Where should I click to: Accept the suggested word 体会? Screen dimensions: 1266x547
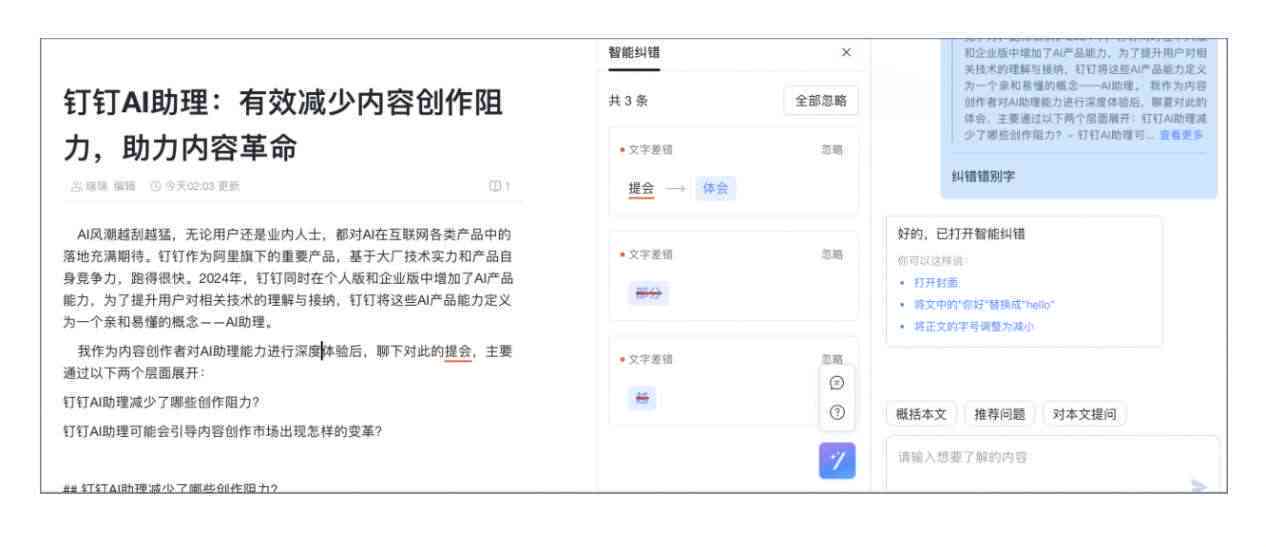[716, 188]
